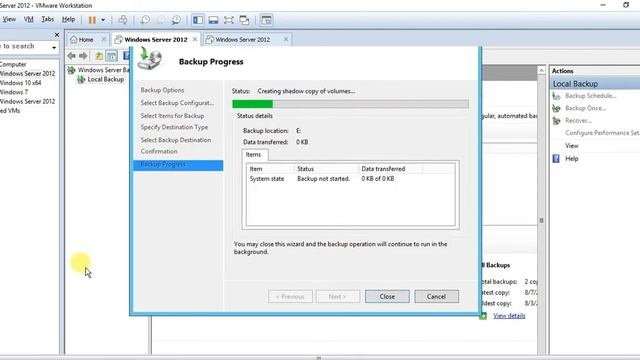This screenshot has width=640, height=360.
Task: Click the Backup Options wizard step
Action: click(162, 90)
